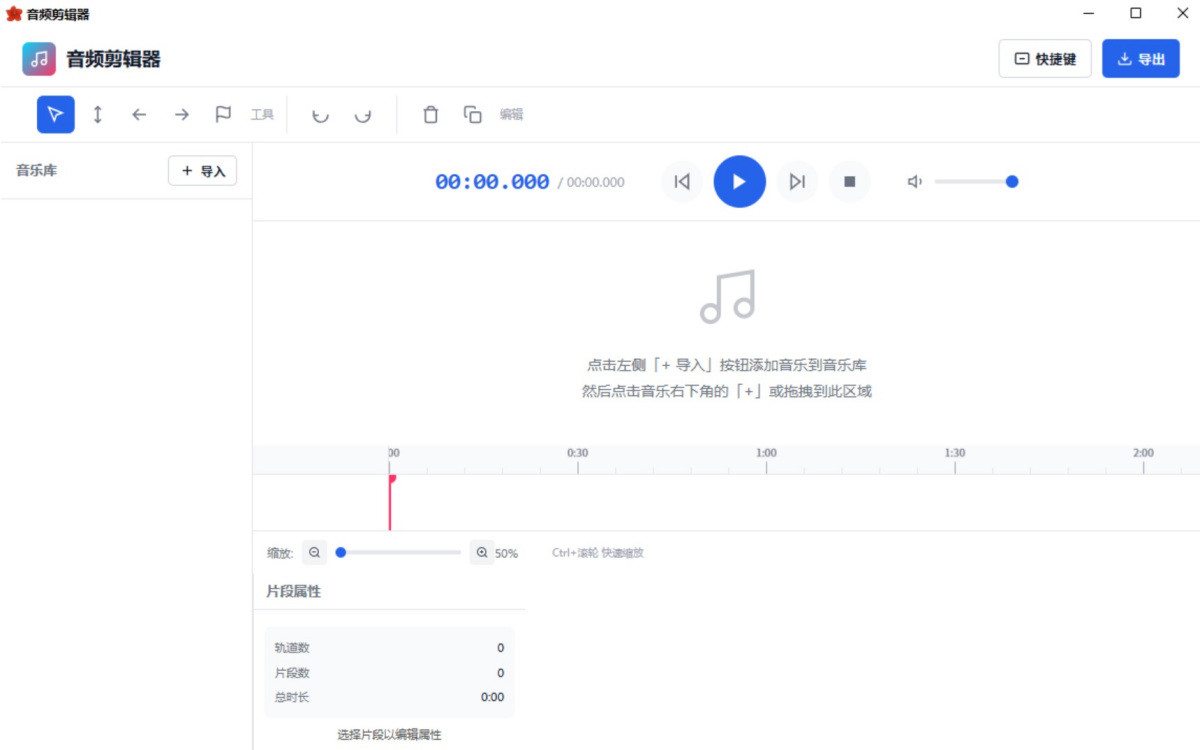Image resolution: width=1200 pixels, height=750 pixels.
Task: Open the 快捷键 shortcuts dialog
Action: [x=1044, y=59]
